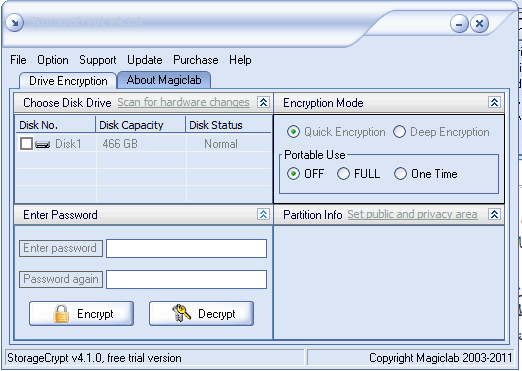The width and height of the screenshot is (522, 371).
Task: Tick the Disk1 checkbox
Action: click(x=26, y=144)
